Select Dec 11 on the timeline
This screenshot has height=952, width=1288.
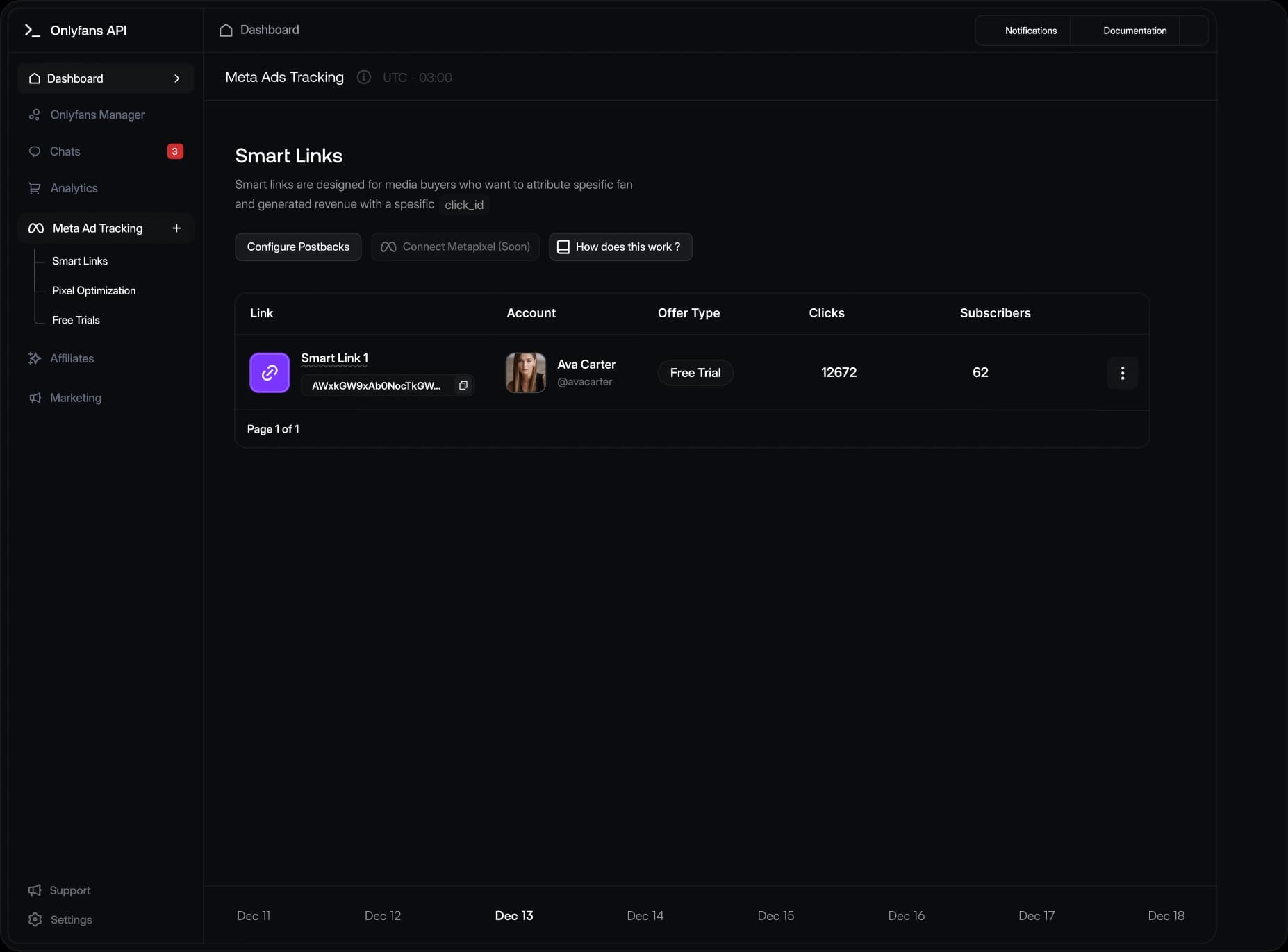[x=254, y=916]
